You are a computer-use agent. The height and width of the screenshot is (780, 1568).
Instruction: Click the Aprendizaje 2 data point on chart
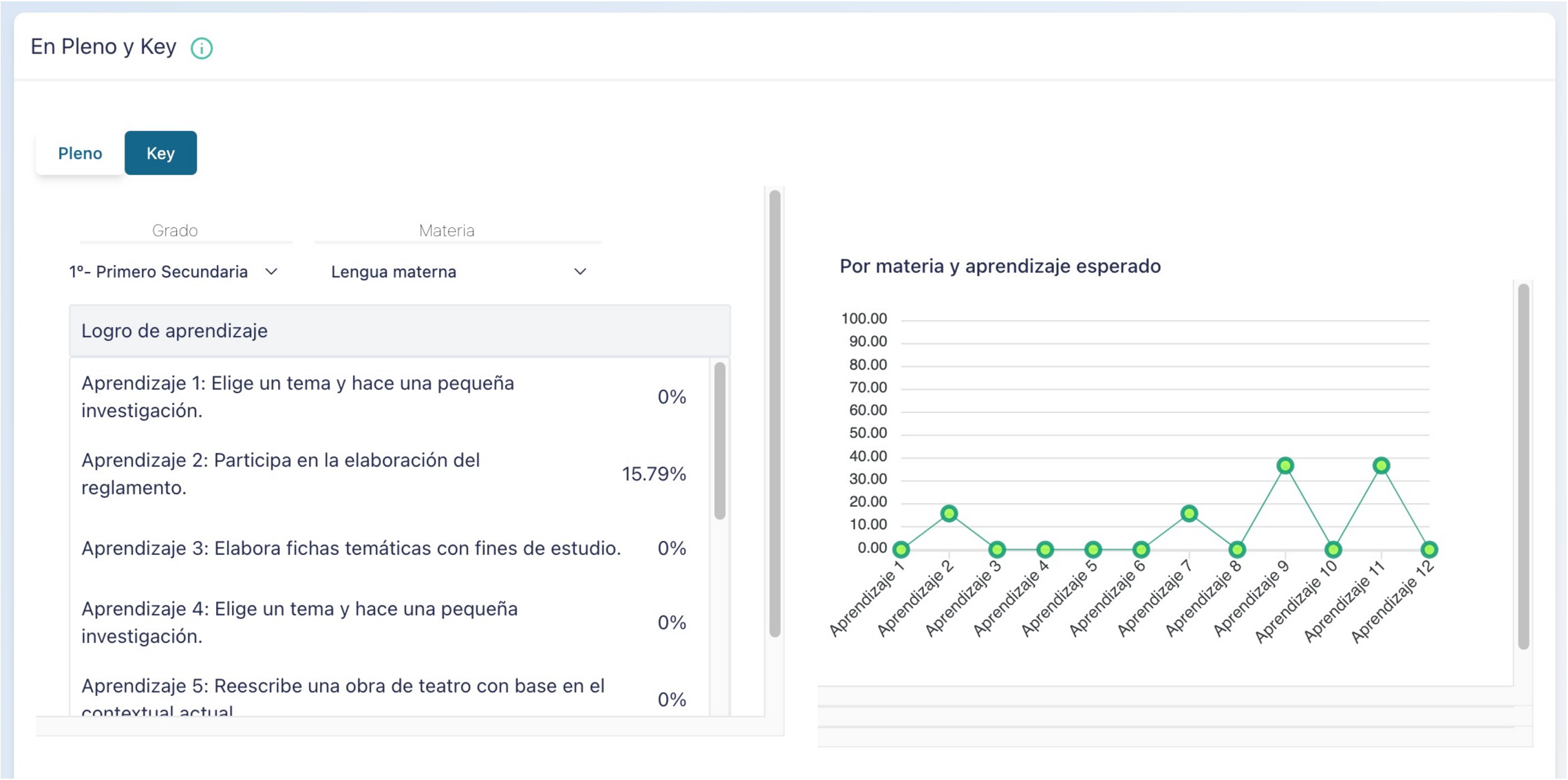(x=949, y=514)
